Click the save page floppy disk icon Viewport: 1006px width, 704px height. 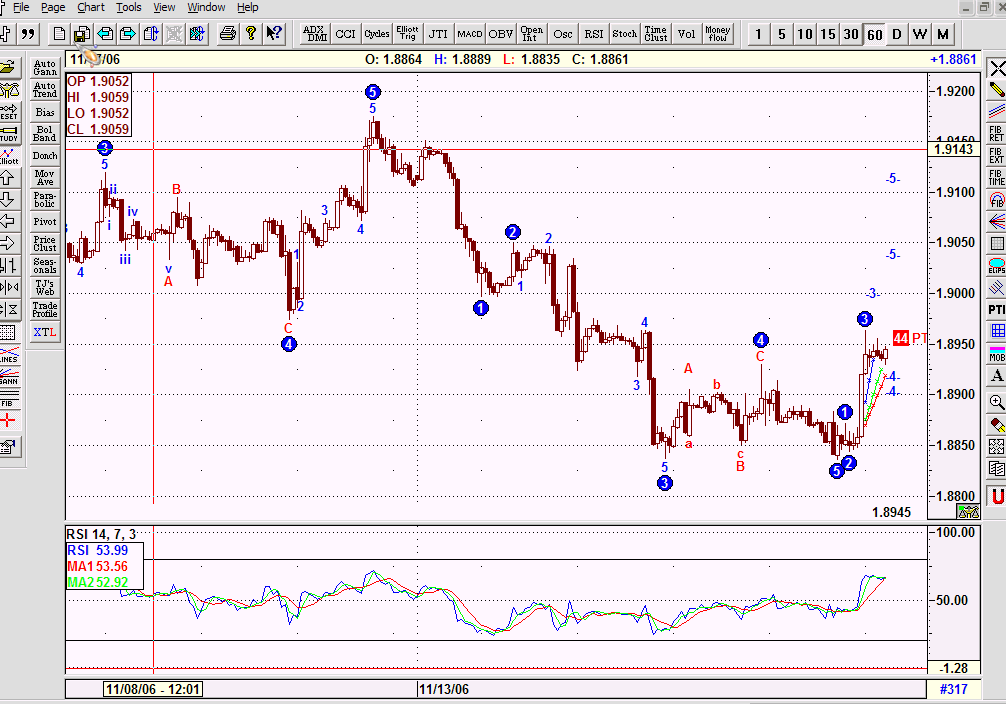81,34
